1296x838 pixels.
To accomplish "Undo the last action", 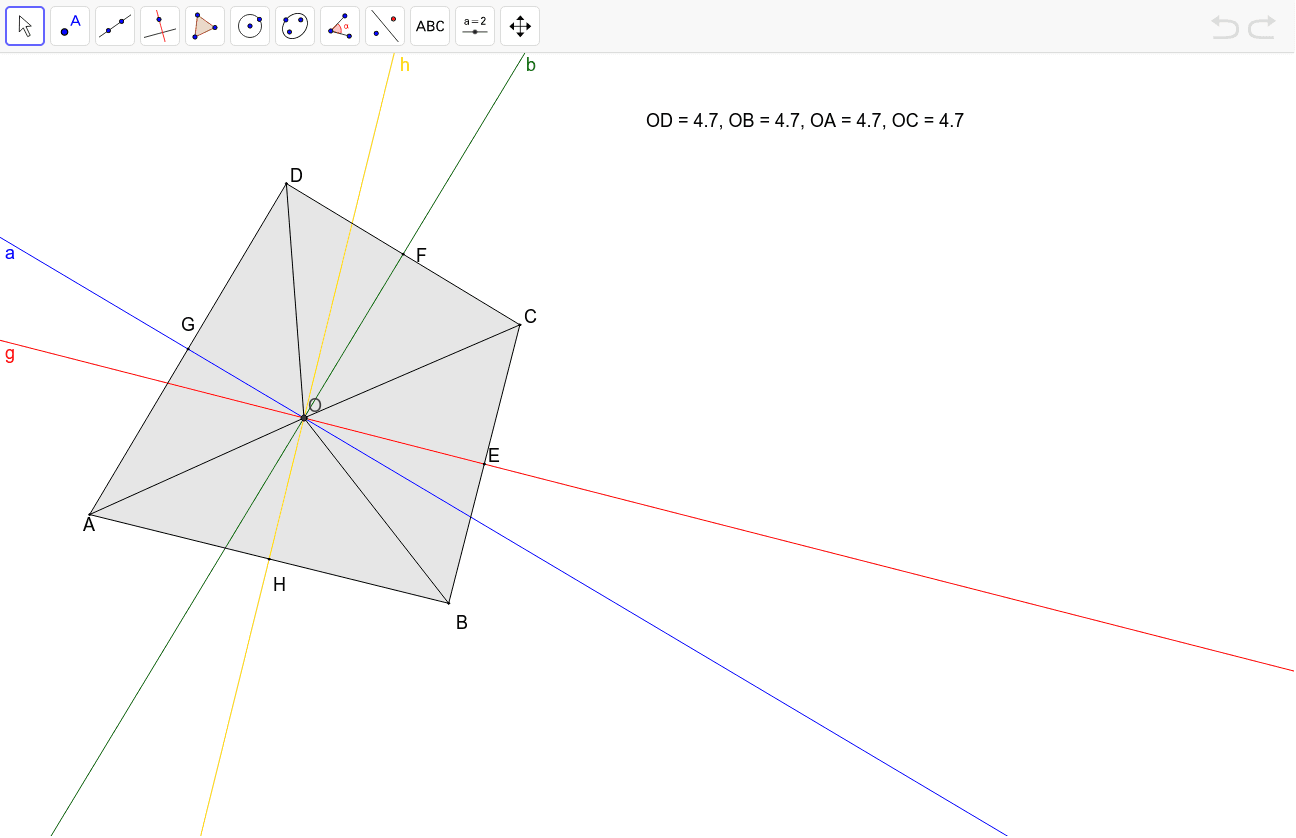I will [x=1225, y=27].
